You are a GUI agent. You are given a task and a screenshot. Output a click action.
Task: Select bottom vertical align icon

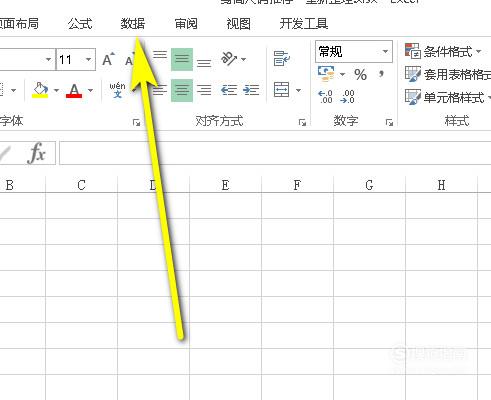coord(204,63)
